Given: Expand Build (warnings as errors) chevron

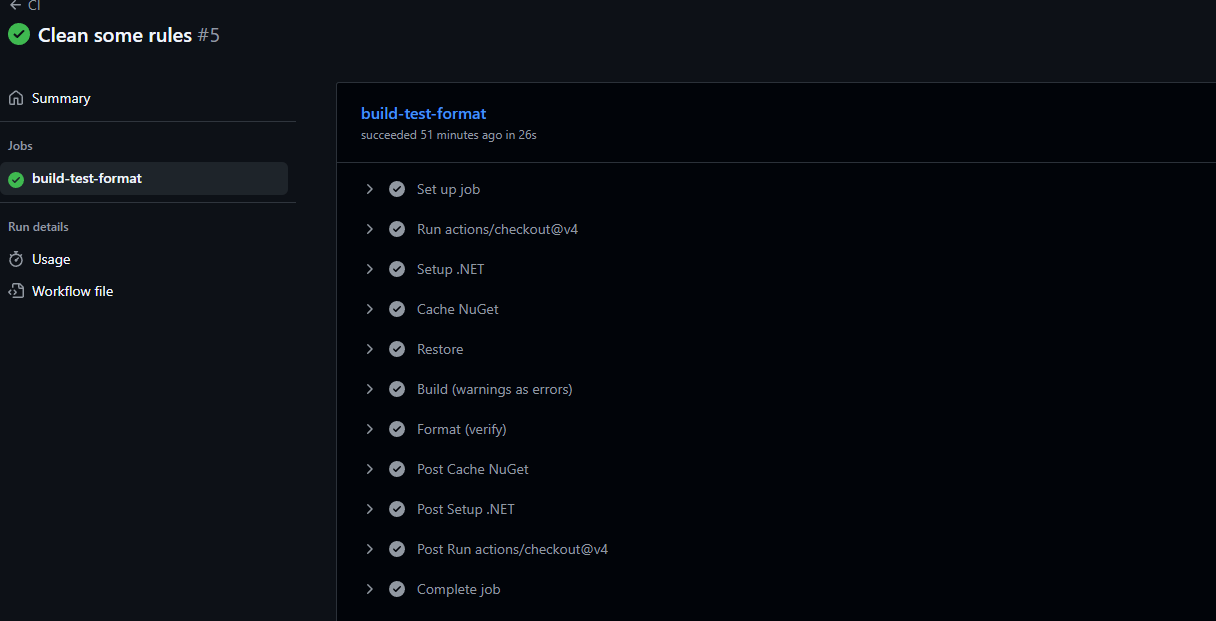Looking at the screenshot, I should (370, 389).
